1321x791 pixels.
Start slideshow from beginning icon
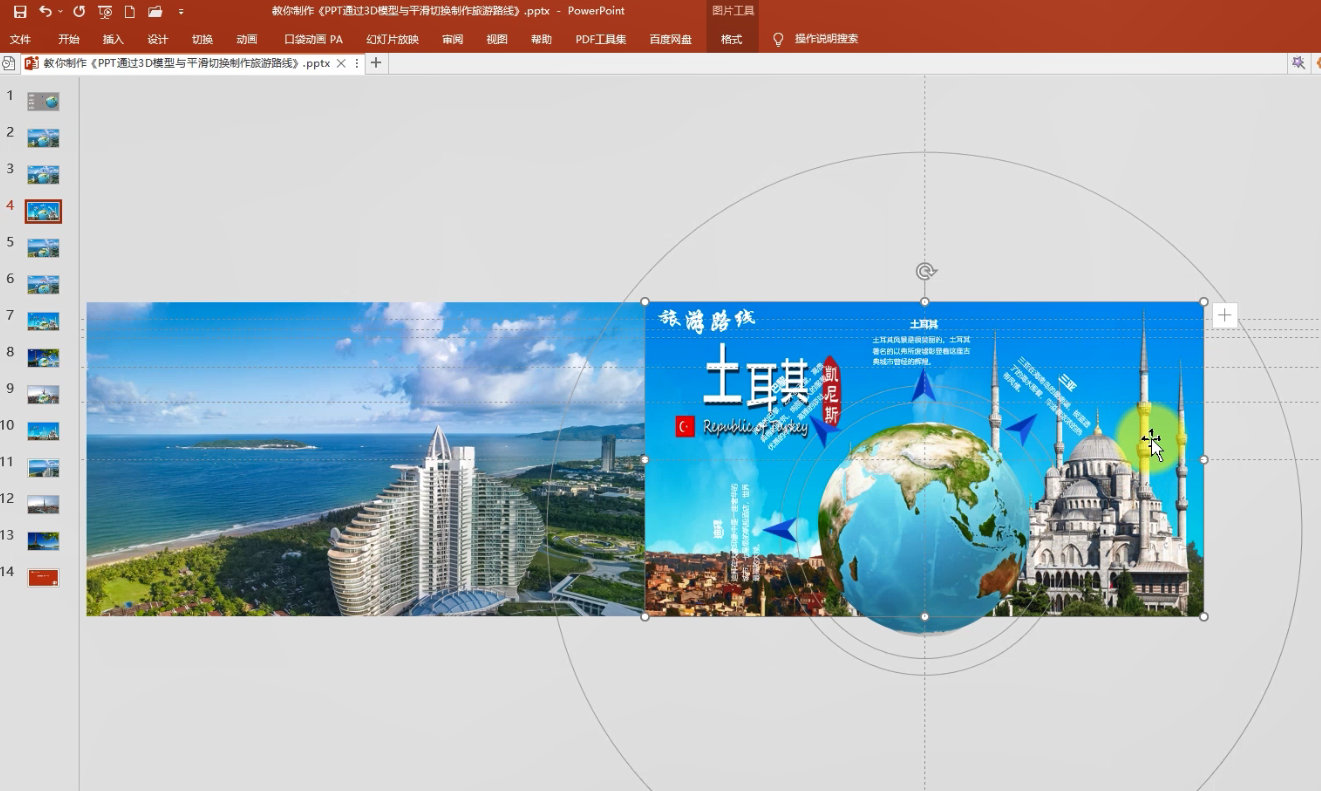click(x=104, y=11)
